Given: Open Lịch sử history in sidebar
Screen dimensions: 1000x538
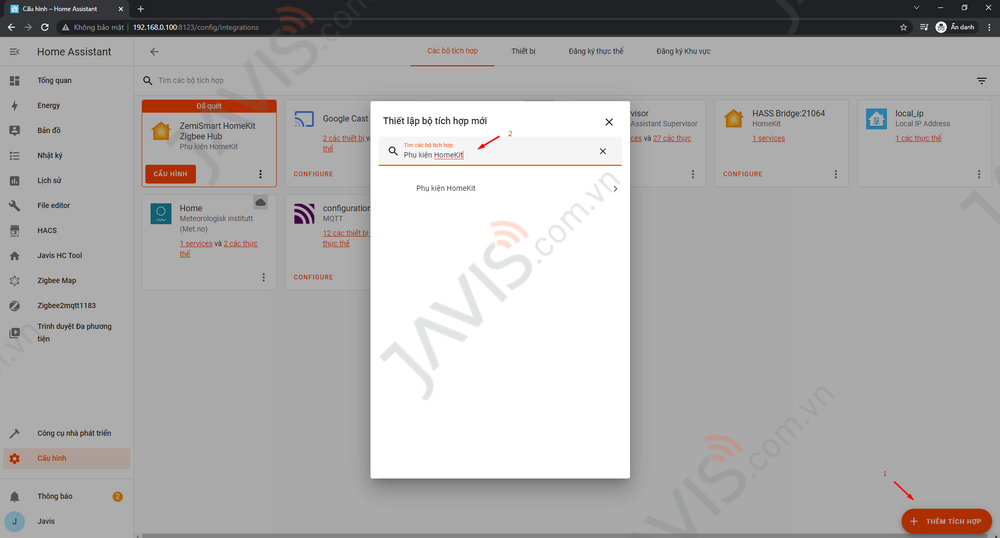Looking at the screenshot, I should click(x=66, y=180).
